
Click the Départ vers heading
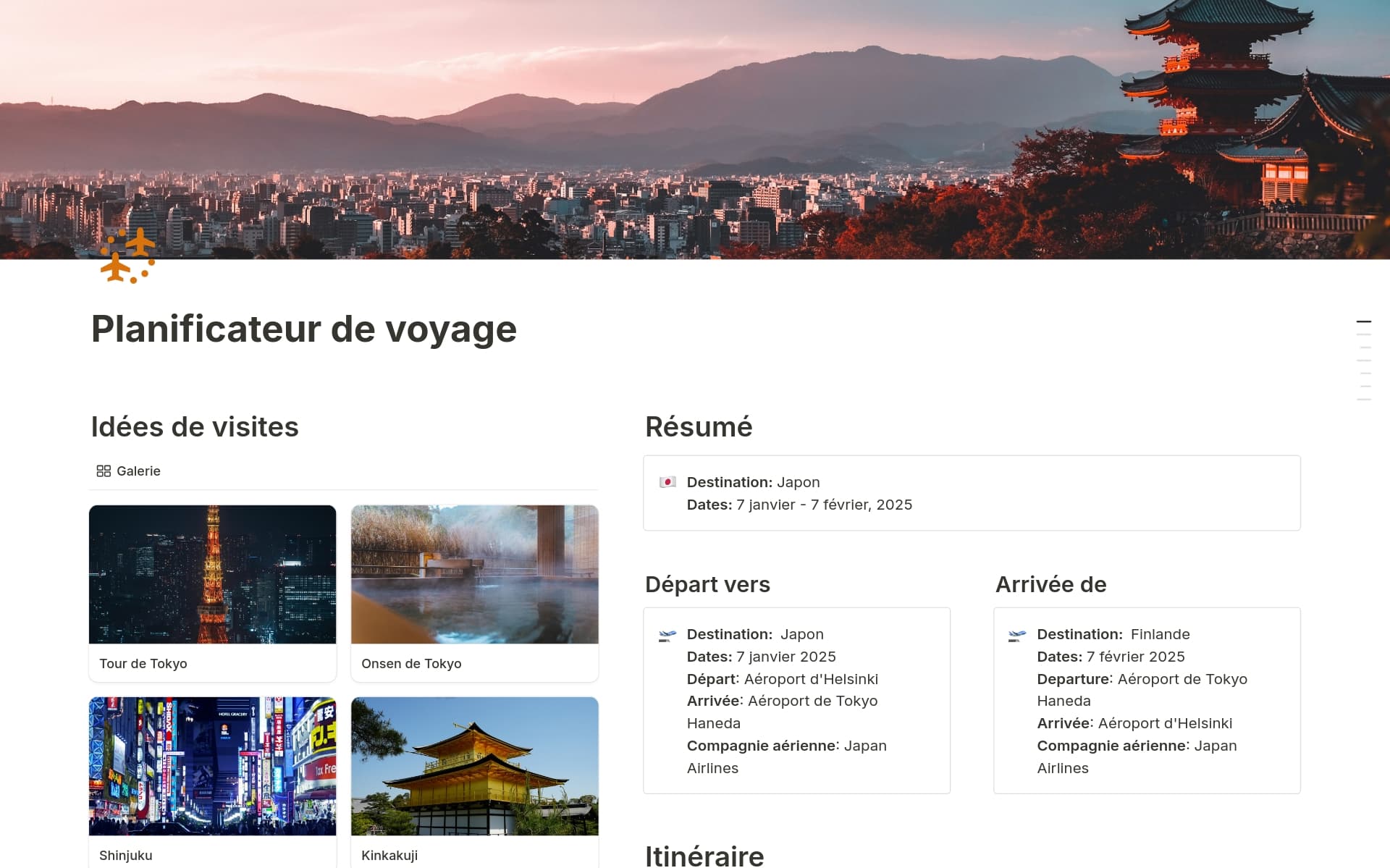707,584
